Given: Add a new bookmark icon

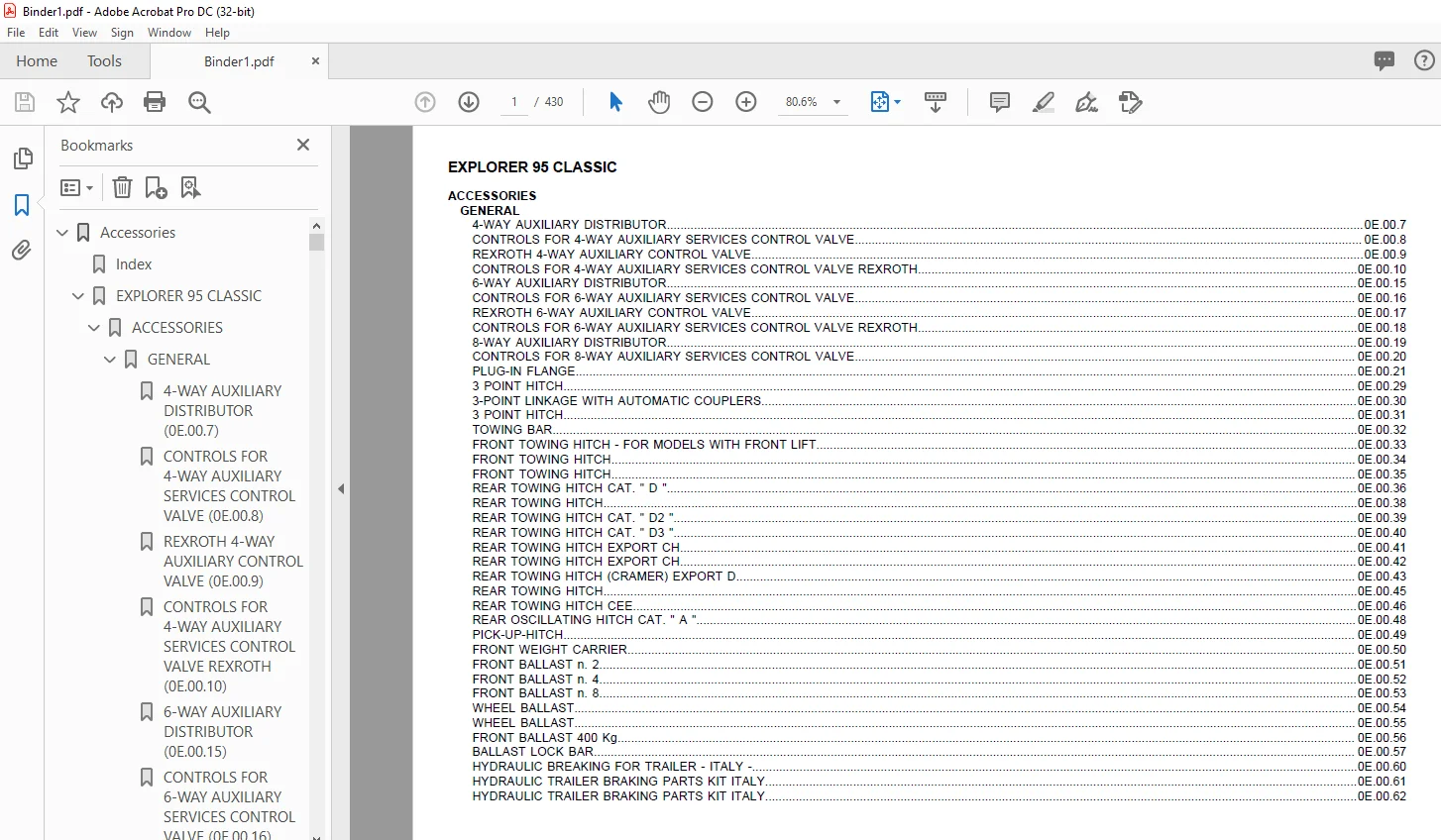Looking at the screenshot, I should [x=156, y=187].
